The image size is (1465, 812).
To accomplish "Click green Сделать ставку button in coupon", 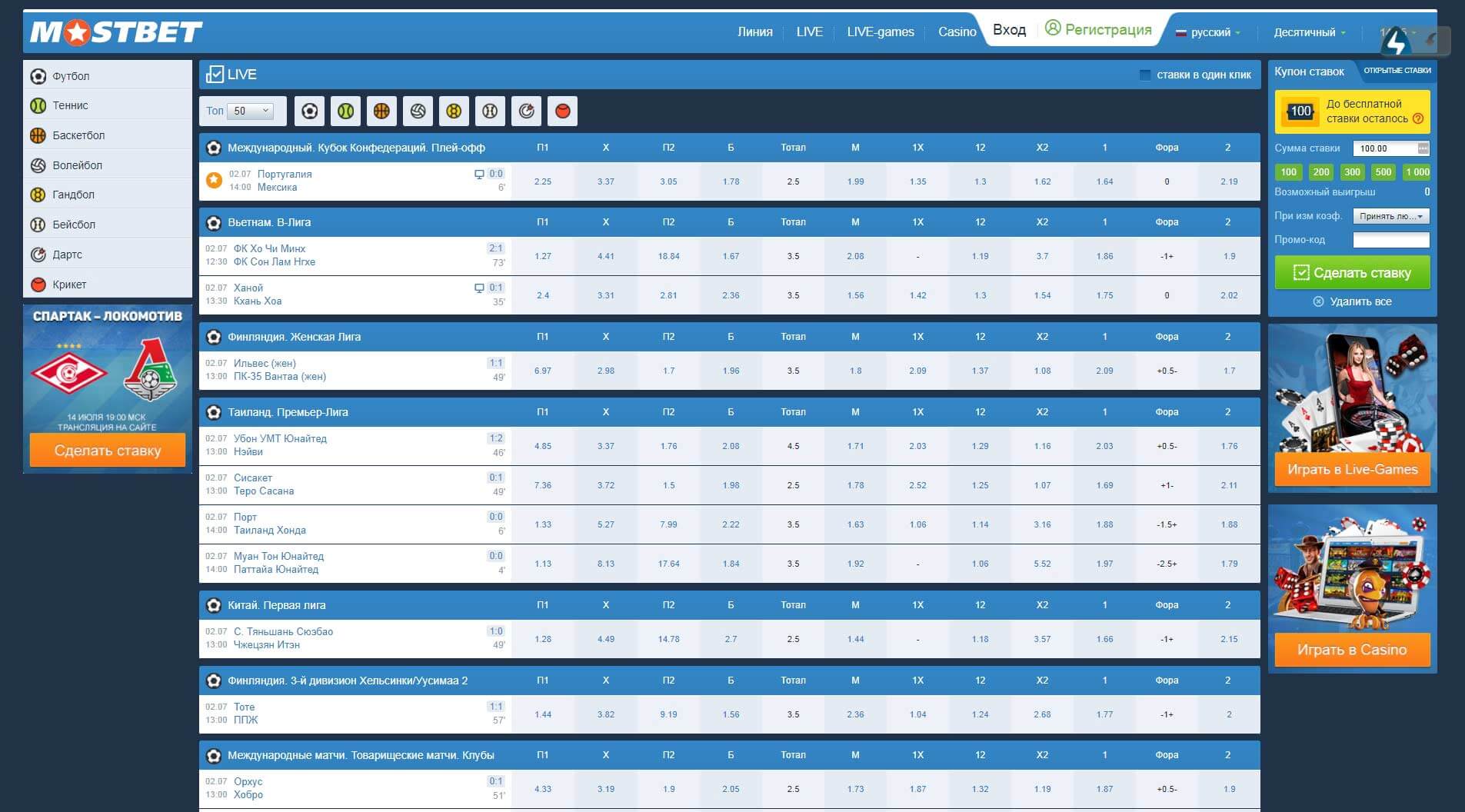I will pyautogui.click(x=1352, y=273).
